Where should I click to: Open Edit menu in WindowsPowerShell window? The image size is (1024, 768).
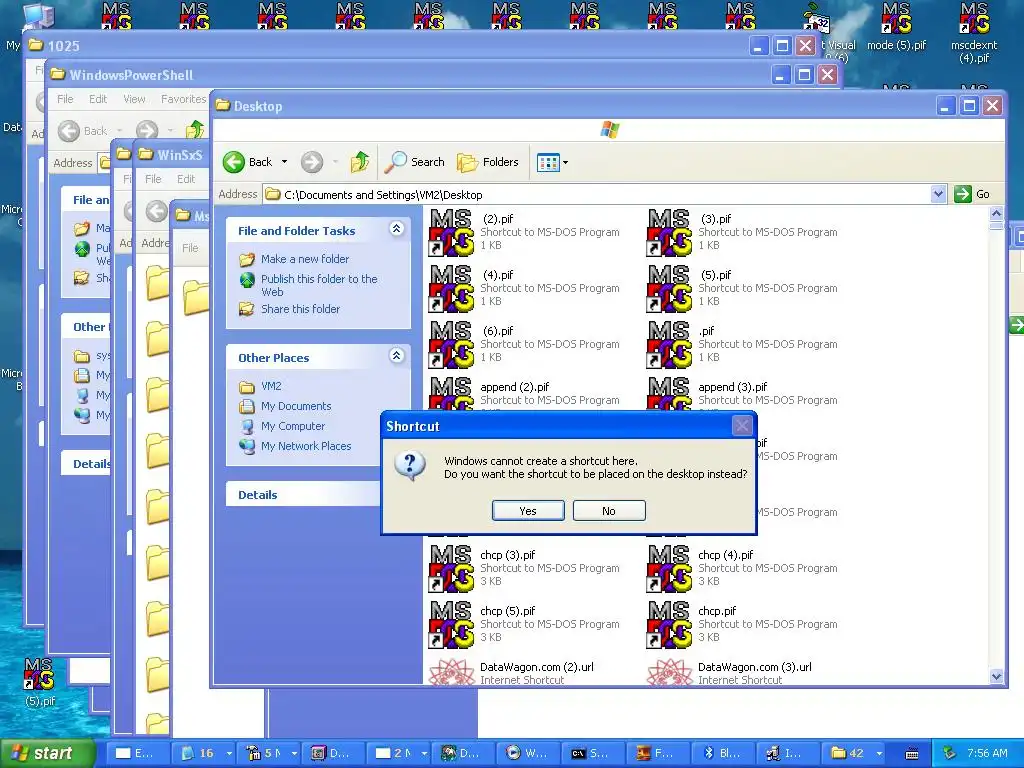point(98,99)
